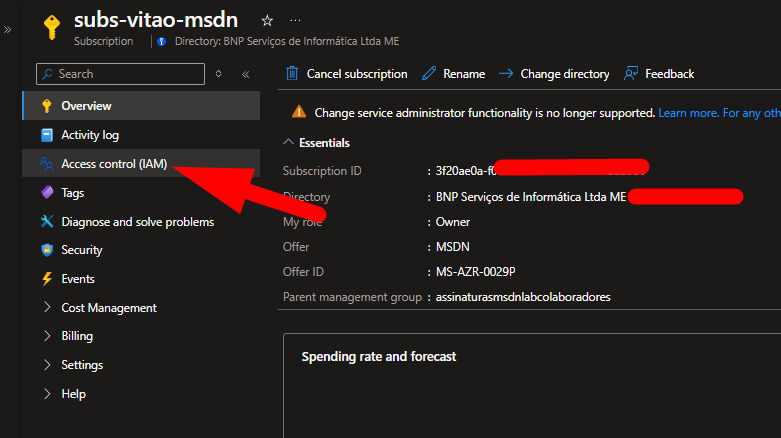
Task: Open Access control (IAM) menu item
Action: [113, 164]
